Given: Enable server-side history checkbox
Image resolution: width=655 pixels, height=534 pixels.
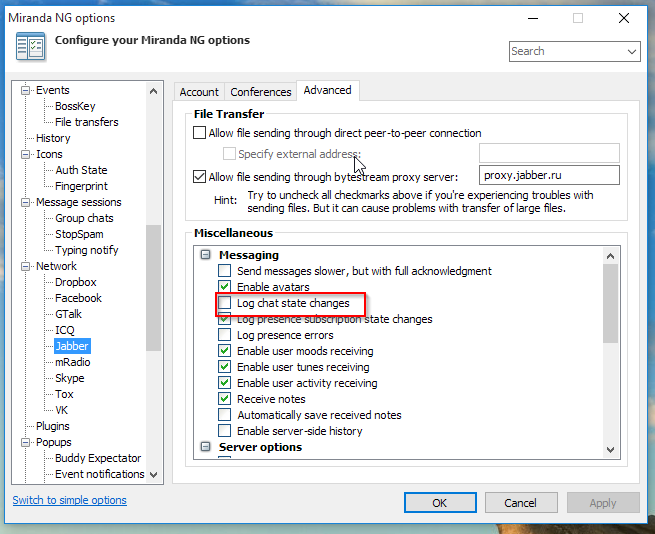Looking at the screenshot, I should (x=225, y=431).
